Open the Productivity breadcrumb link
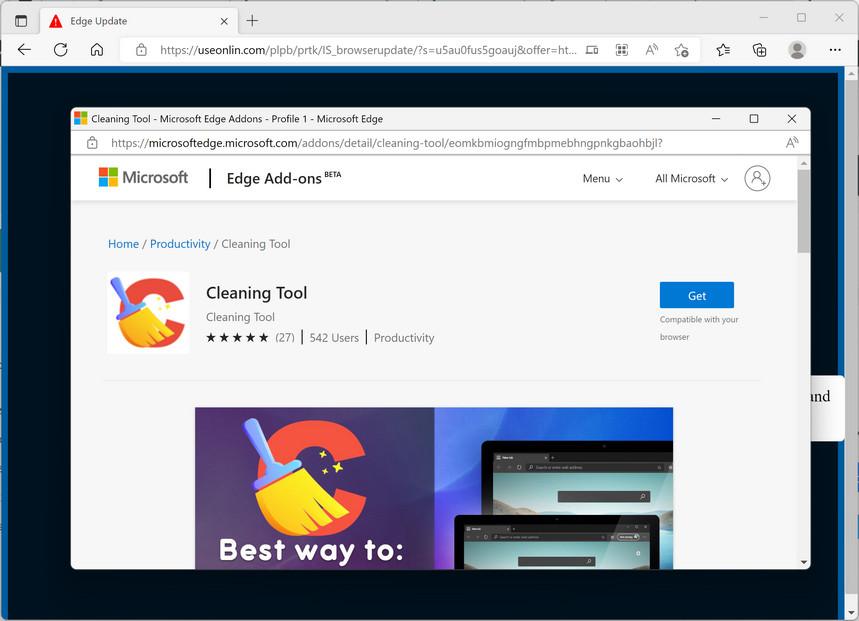The image size is (859, 621). coord(180,244)
